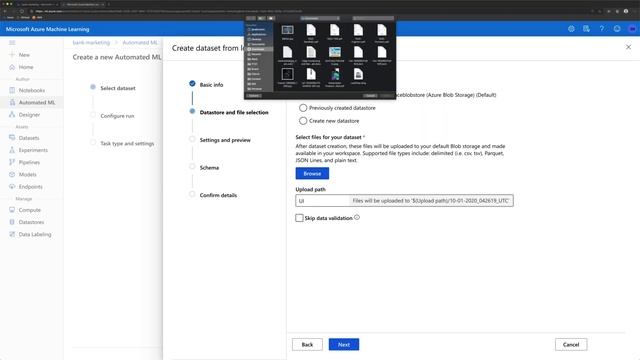Open folder location dropdown in file dialog

point(320,18)
